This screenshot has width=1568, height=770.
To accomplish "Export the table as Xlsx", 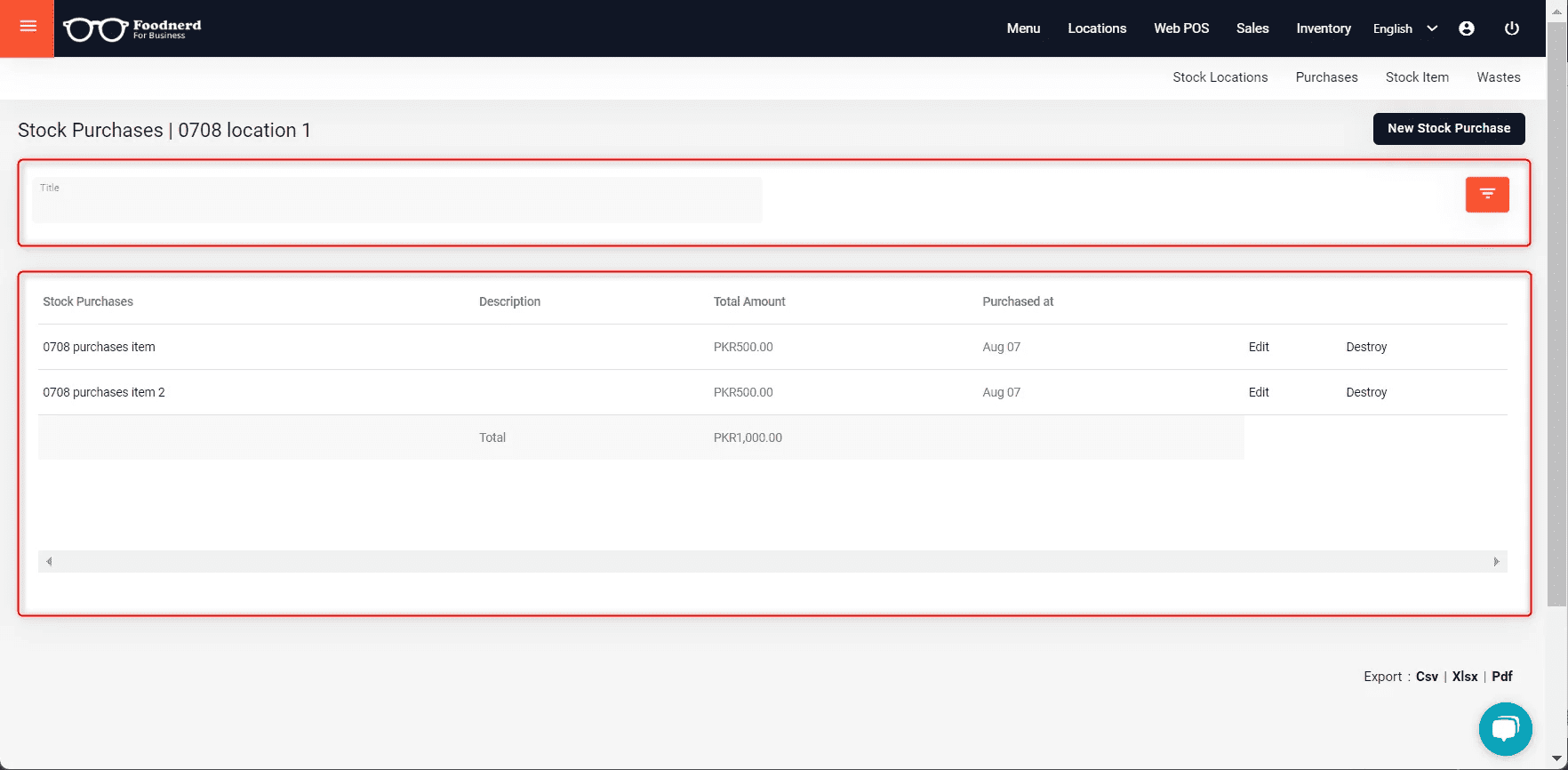I will (x=1465, y=677).
